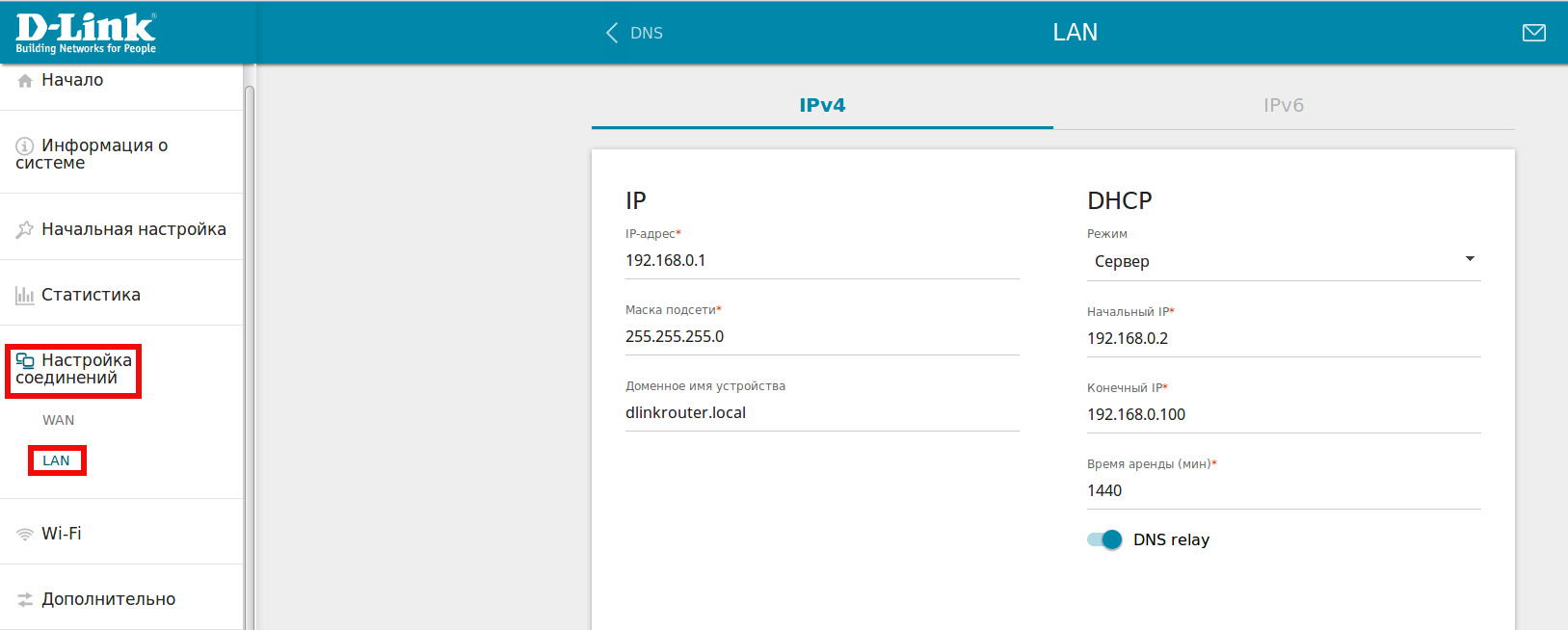Switch to the IPv6 tab
The width and height of the screenshot is (1568, 630).
tap(1283, 106)
